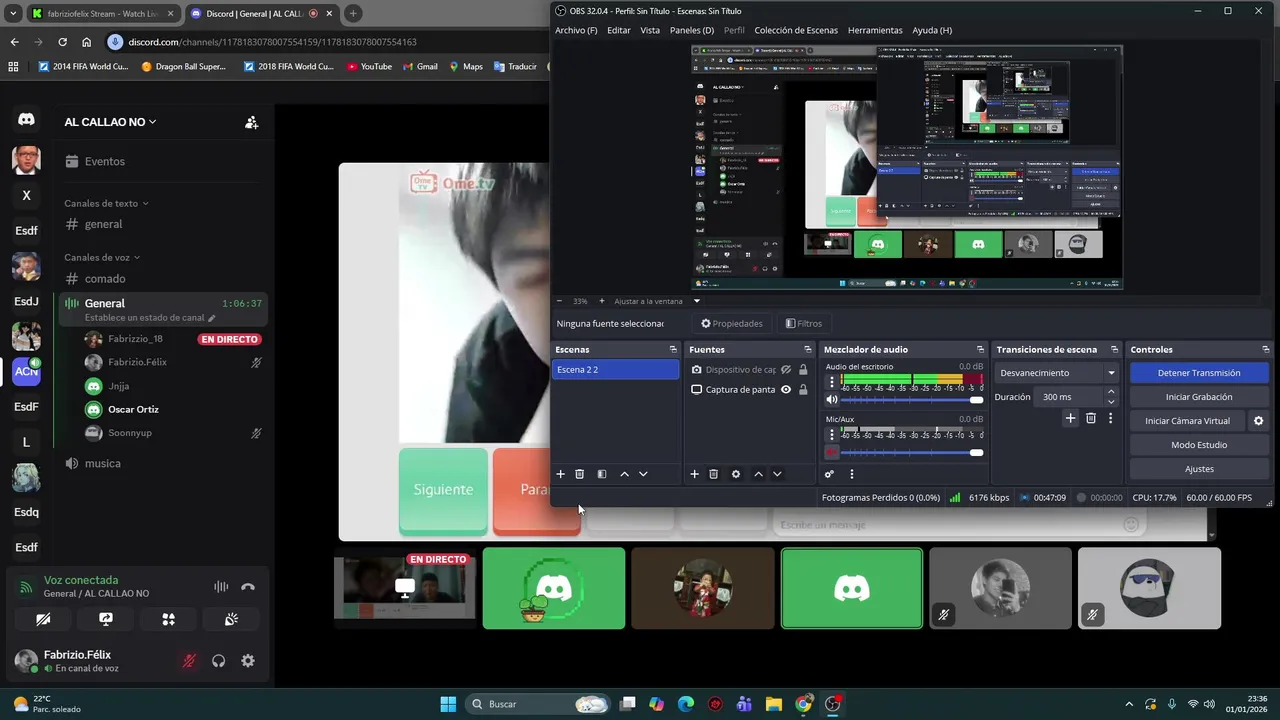Enable Modo Estudio
Viewport: 1280px width, 720px height.
pos(1199,445)
